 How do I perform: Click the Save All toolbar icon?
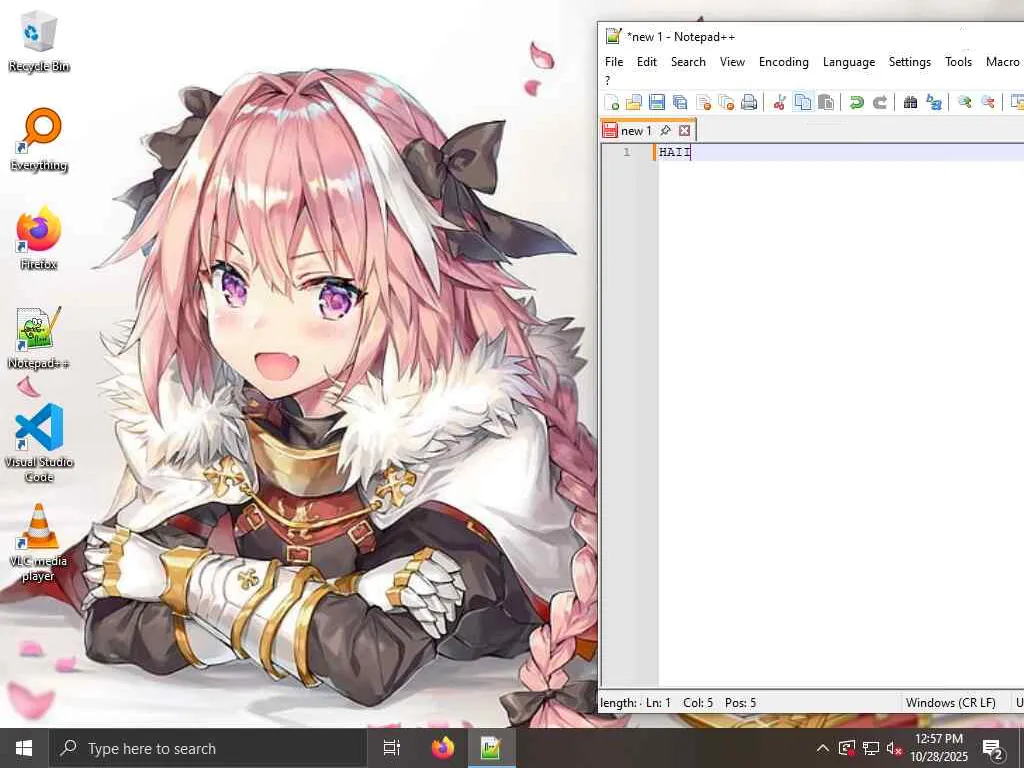point(680,102)
